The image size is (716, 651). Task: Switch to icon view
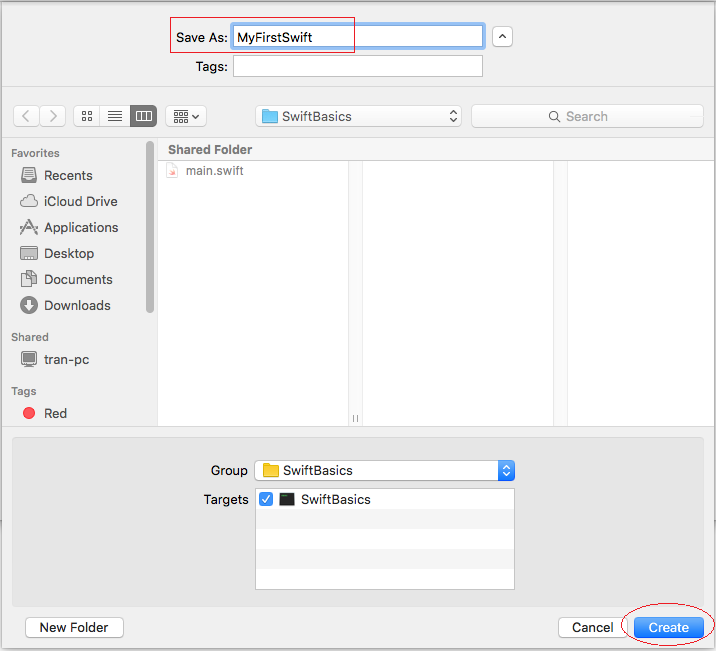click(87, 116)
